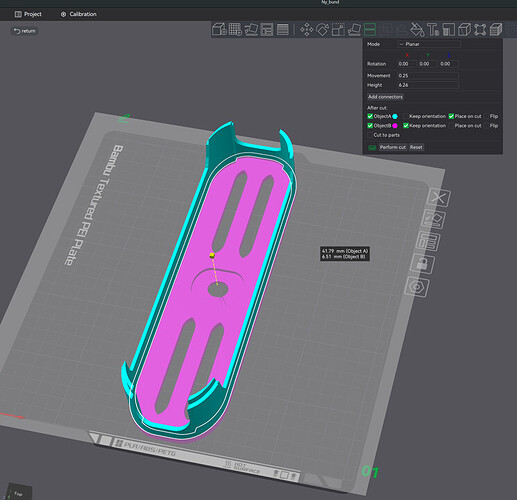The height and width of the screenshot is (500, 517).
Task: Click the Perform cut button
Action: coord(393,147)
